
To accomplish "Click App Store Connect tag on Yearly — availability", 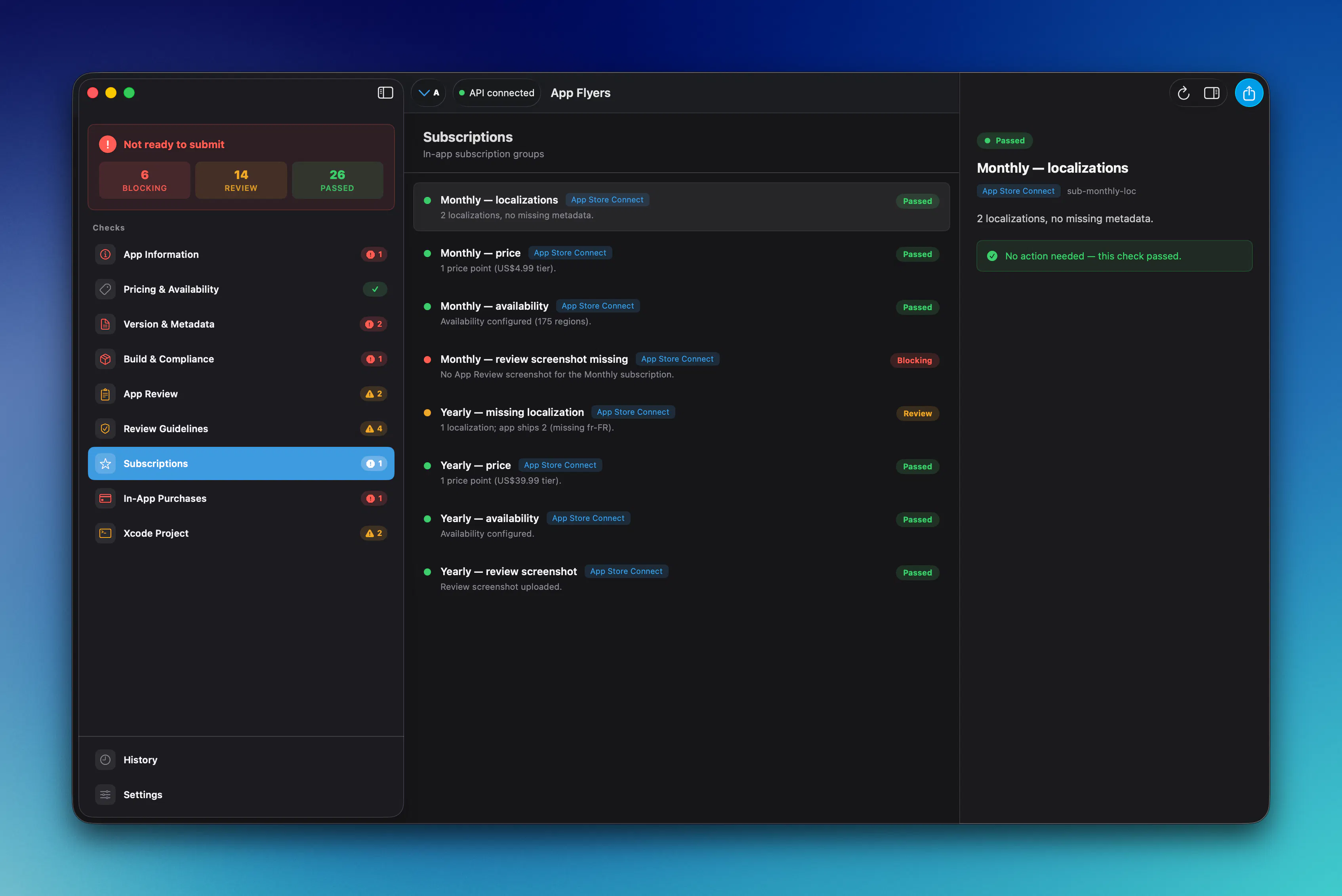I will click(588, 518).
